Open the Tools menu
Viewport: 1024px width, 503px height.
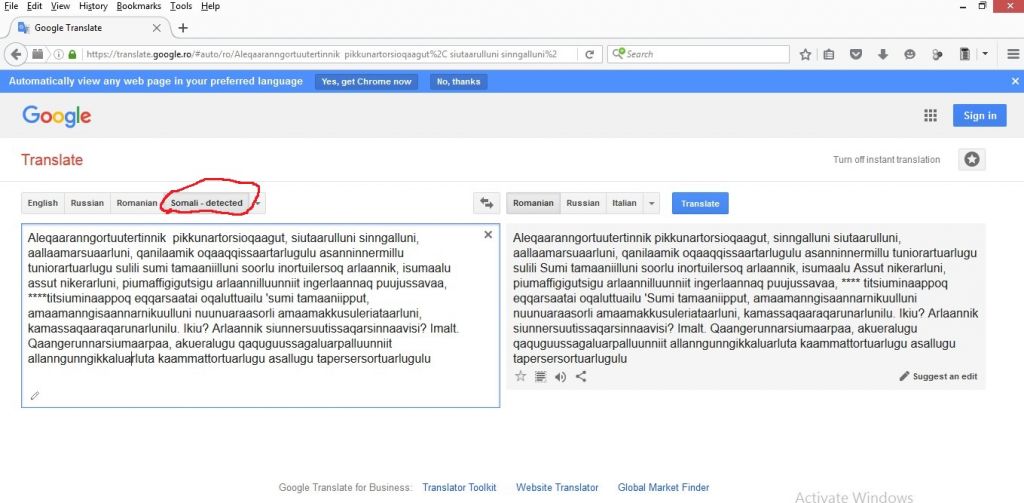[181, 6]
